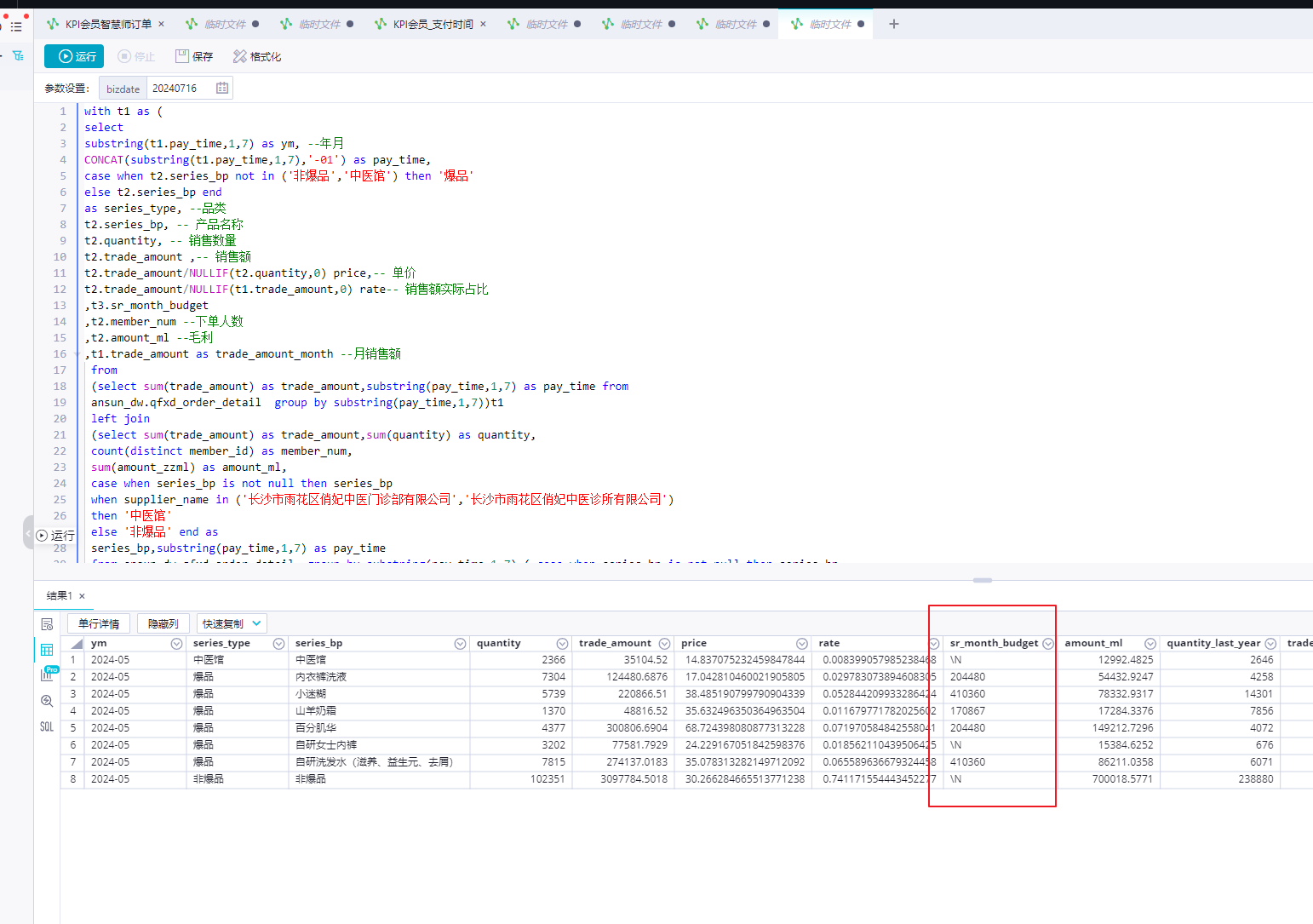1313x924 pixels.
Task: Select the cell 山羊奶霜
Action: [x=380, y=711]
